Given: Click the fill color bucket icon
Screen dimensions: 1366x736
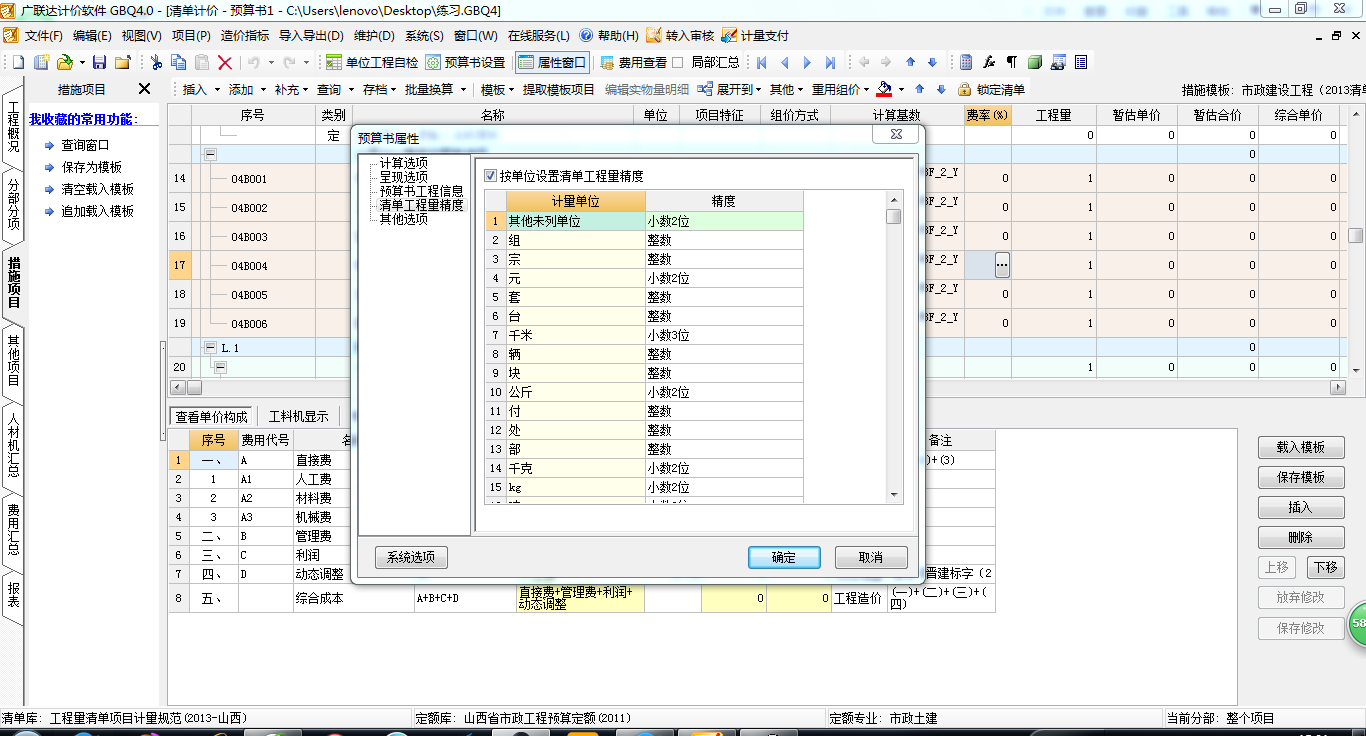Looking at the screenshot, I should click(884, 89).
